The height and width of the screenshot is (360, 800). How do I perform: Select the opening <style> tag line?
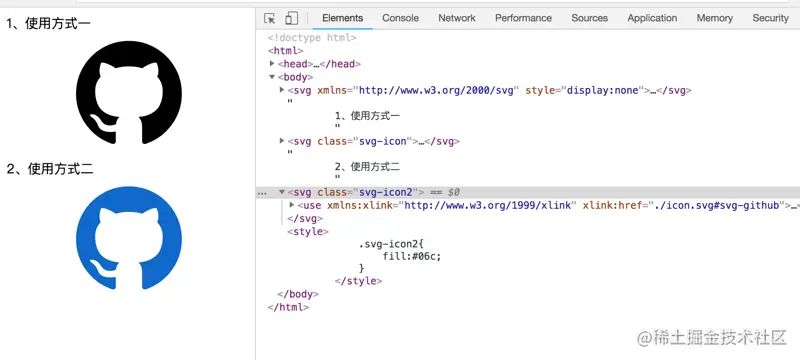pyautogui.click(x=308, y=232)
